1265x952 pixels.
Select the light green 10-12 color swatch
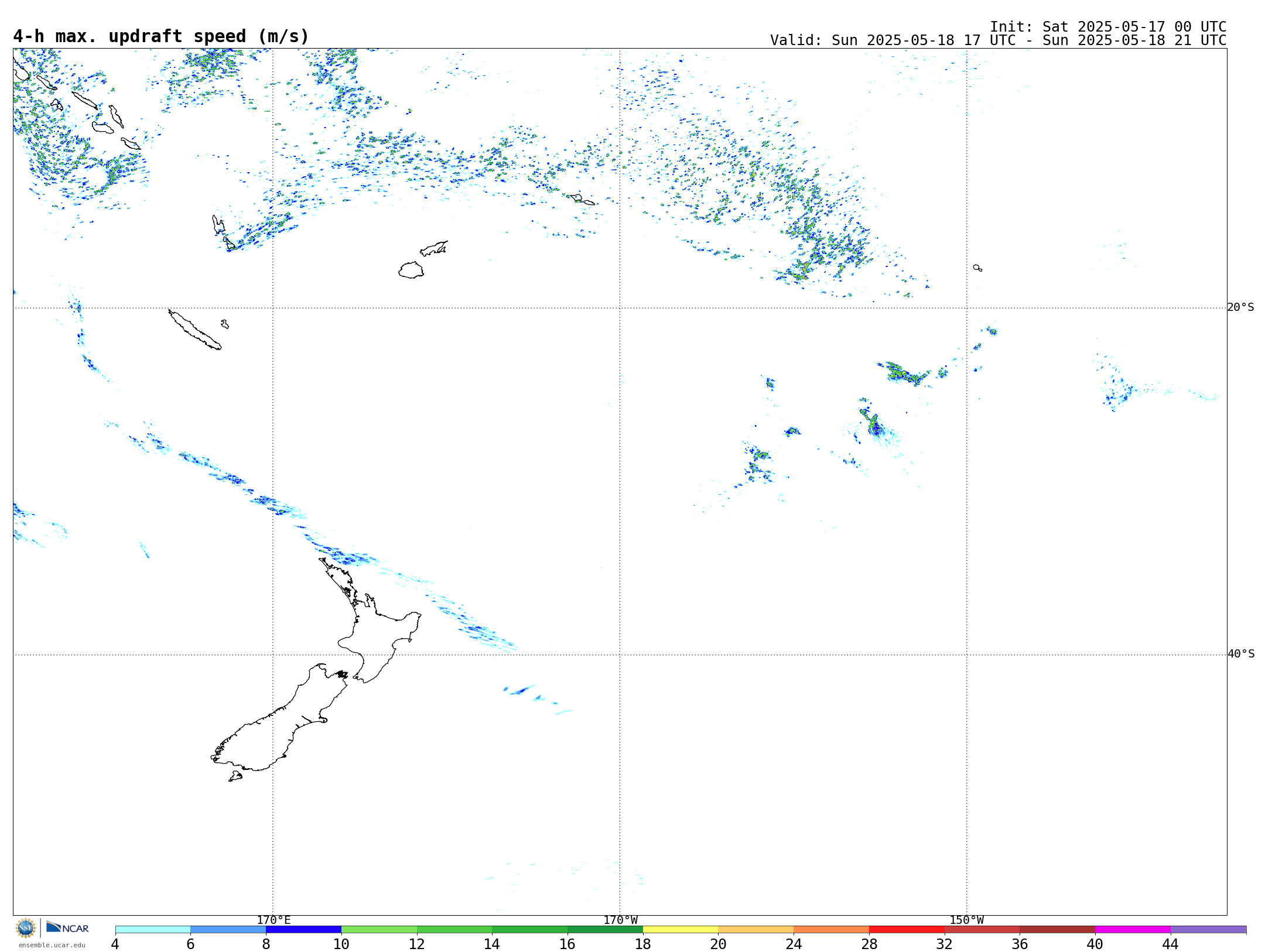pos(379,930)
